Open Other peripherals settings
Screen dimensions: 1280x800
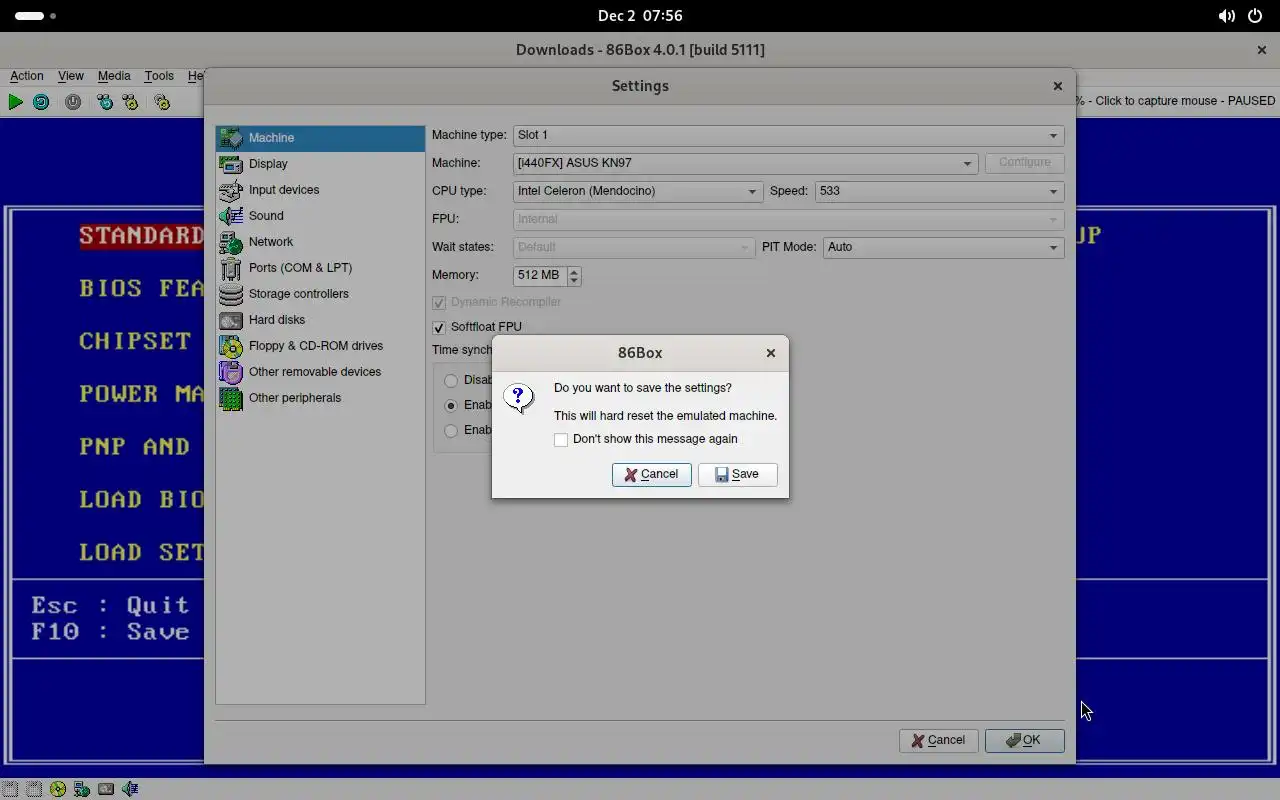(x=320, y=398)
